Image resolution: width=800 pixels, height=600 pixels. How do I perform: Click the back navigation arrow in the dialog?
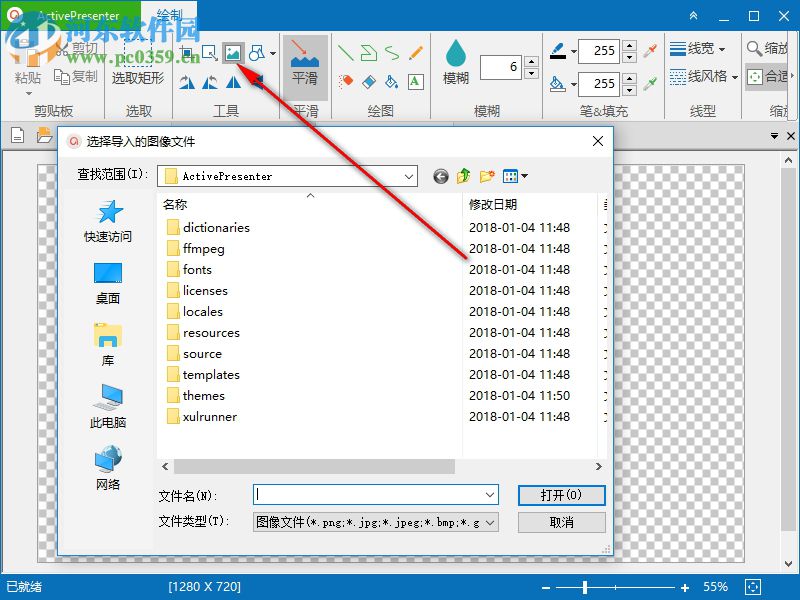(439, 176)
